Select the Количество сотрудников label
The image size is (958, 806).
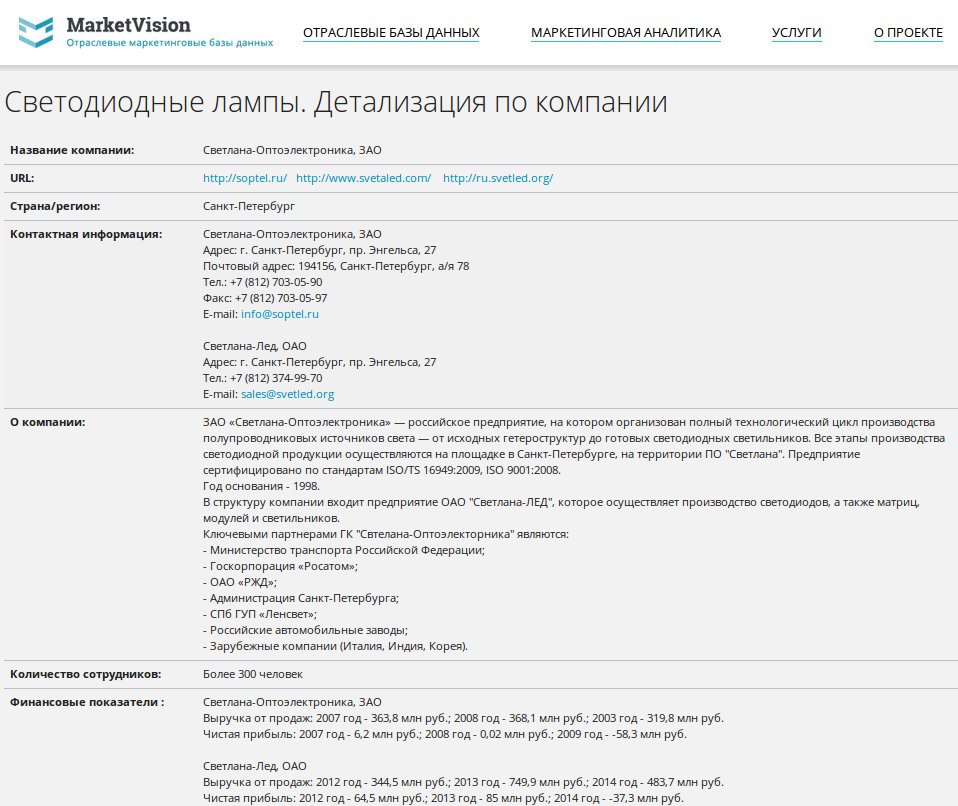(86, 675)
